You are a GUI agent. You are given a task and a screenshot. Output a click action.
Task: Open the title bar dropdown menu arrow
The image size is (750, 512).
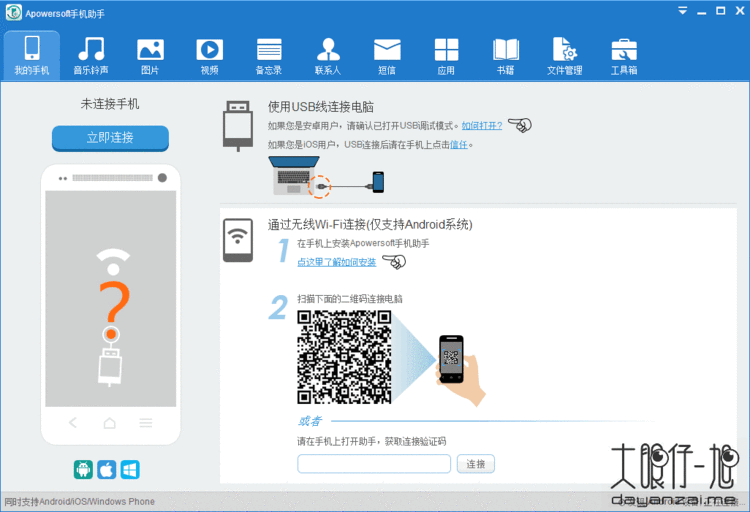point(683,11)
